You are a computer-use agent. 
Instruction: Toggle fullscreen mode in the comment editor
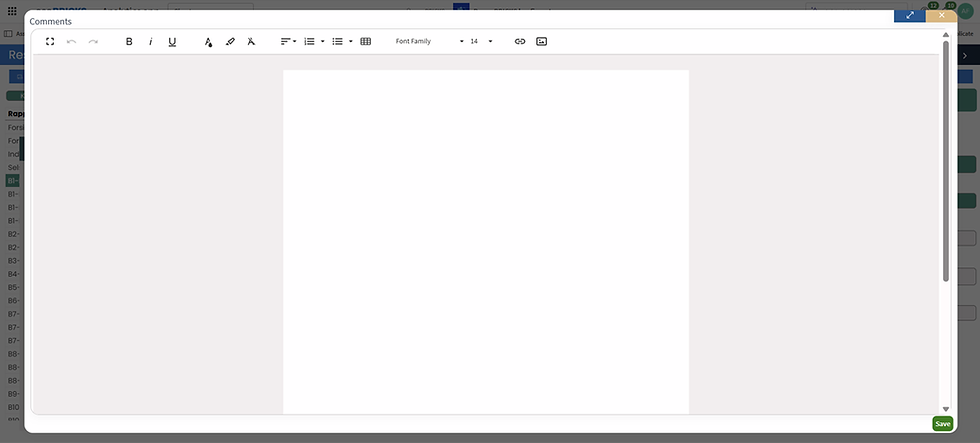pos(50,41)
